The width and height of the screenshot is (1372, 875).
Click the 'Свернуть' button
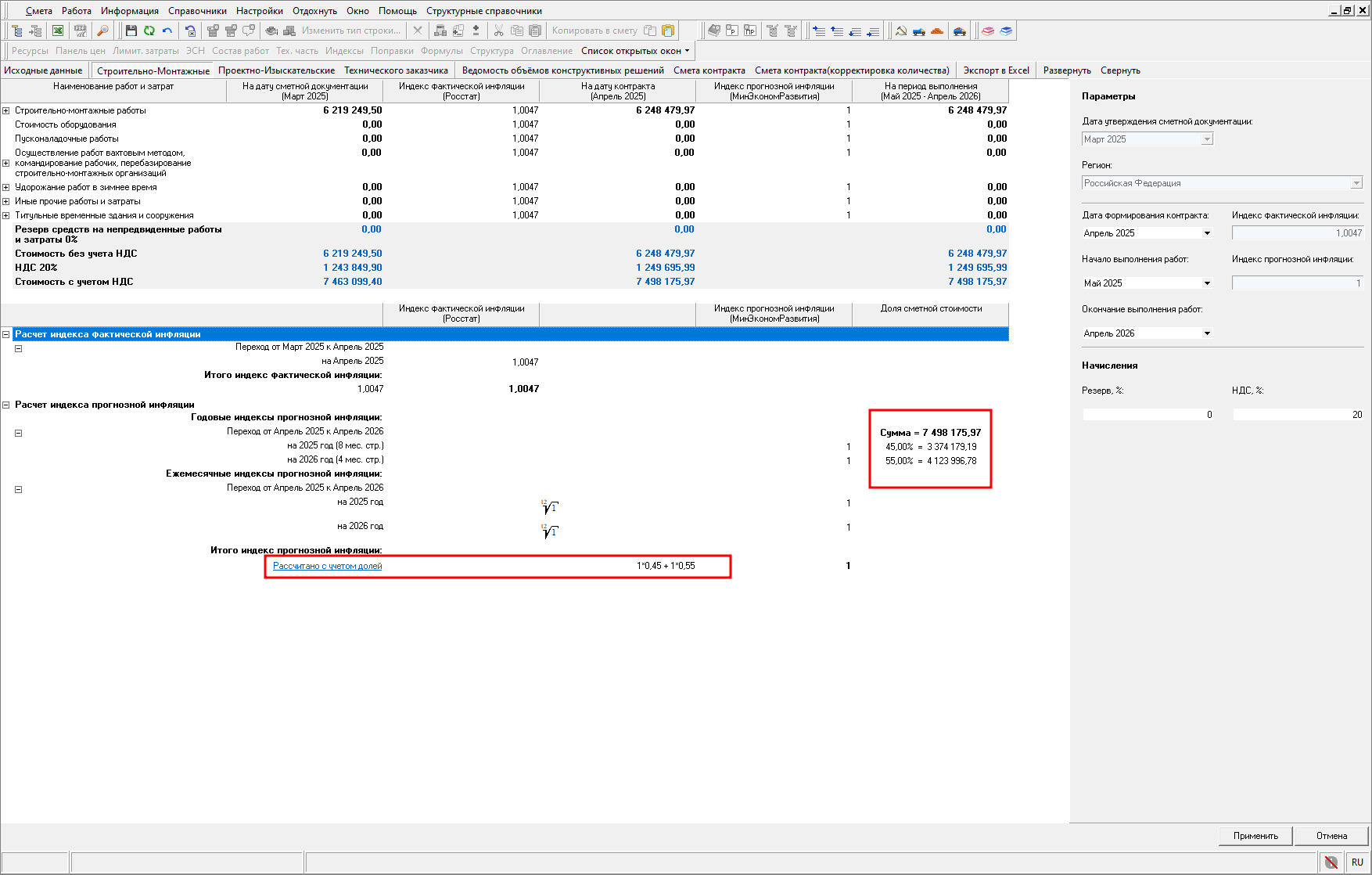(1120, 70)
